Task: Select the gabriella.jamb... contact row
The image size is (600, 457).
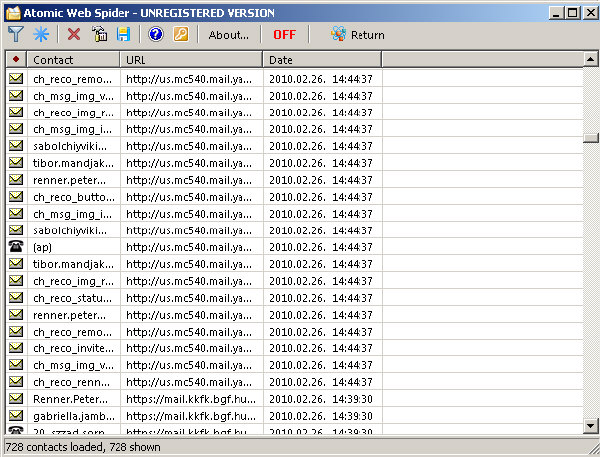Action: click(x=295, y=416)
